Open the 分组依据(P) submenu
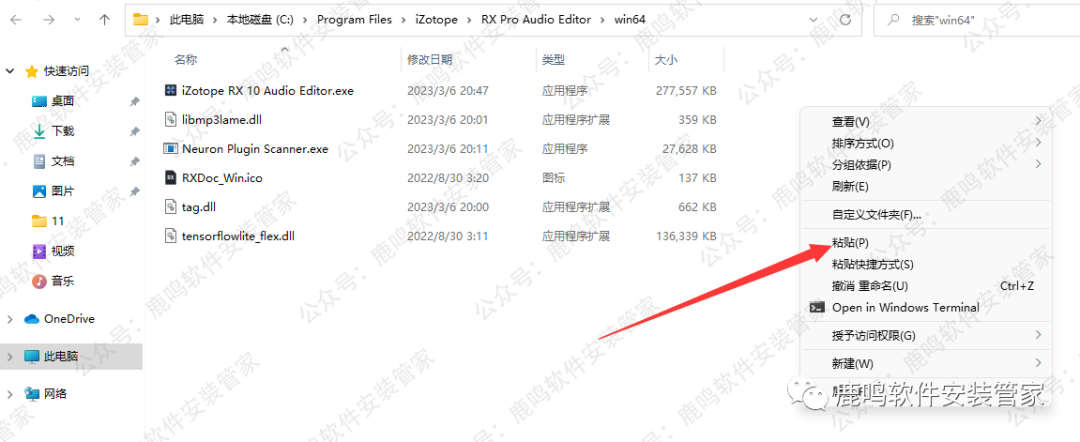Image resolution: width=1080 pixels, height=442 pixels. pyautogui.click(x=925, y=165)
